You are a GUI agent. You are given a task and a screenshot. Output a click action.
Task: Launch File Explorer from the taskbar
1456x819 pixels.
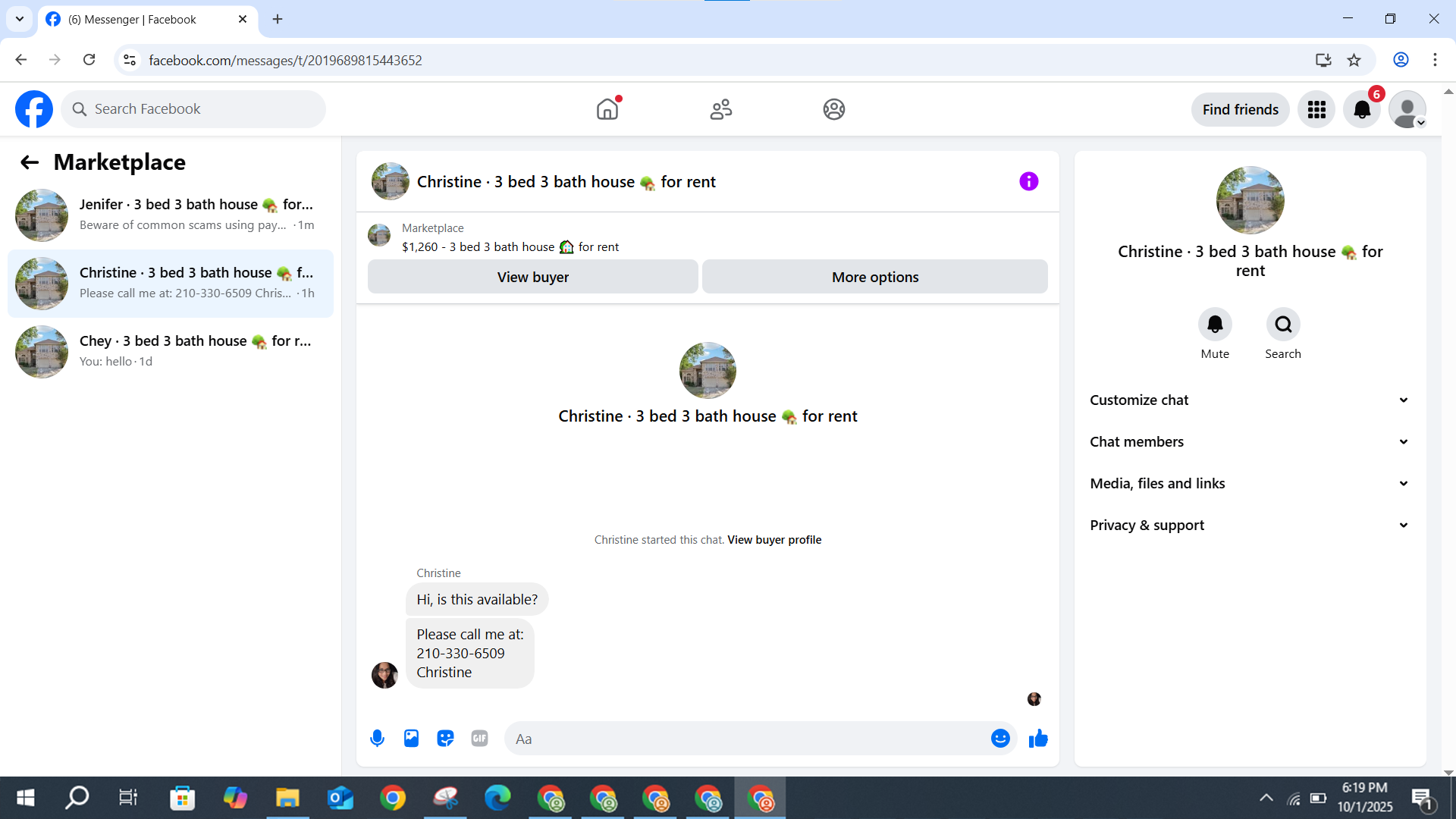(287, 798)
